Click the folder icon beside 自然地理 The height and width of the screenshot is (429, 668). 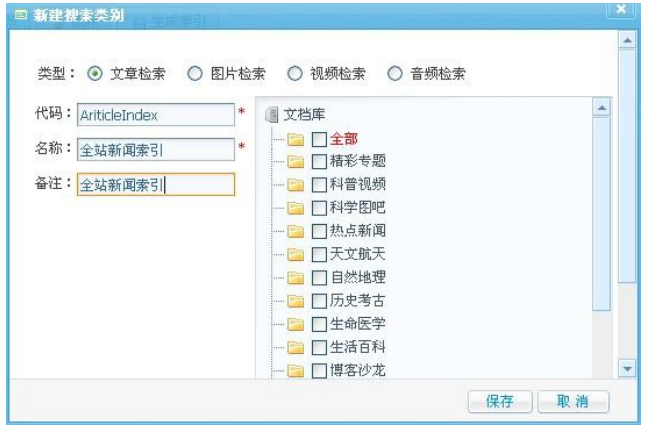pos(295,277)
